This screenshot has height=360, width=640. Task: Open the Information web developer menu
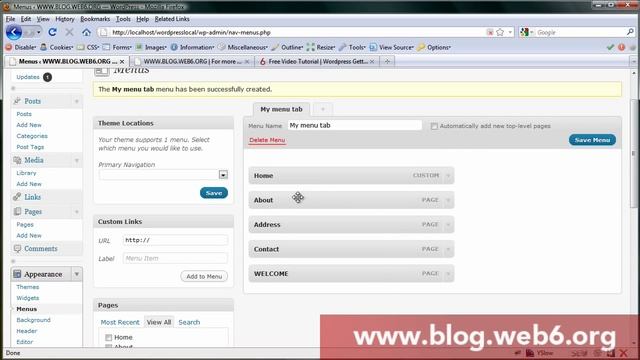(x=193, y=47)
